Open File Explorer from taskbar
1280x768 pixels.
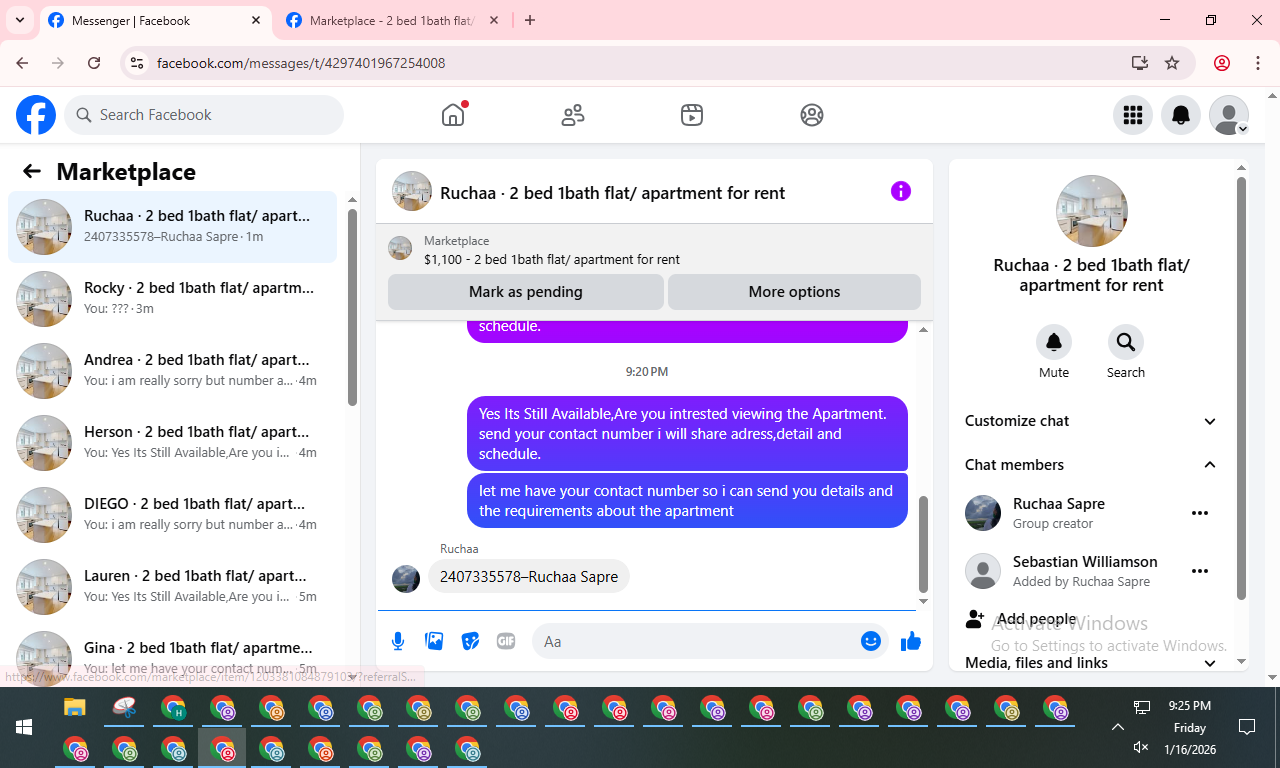coord(75,708)
